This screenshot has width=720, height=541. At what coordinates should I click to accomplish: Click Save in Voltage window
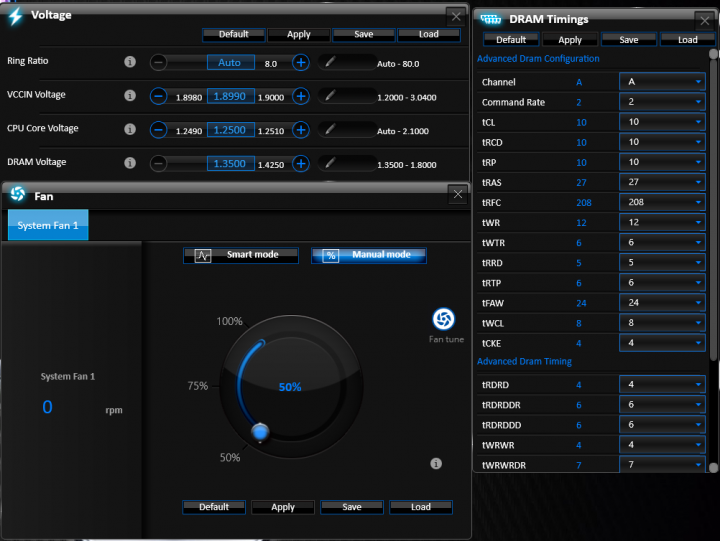[364, 34]
